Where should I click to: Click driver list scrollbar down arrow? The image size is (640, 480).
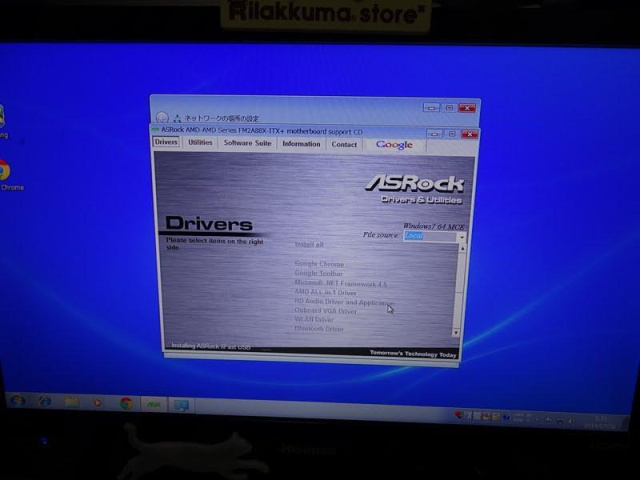pyautogui.click(x=456, y=333)
